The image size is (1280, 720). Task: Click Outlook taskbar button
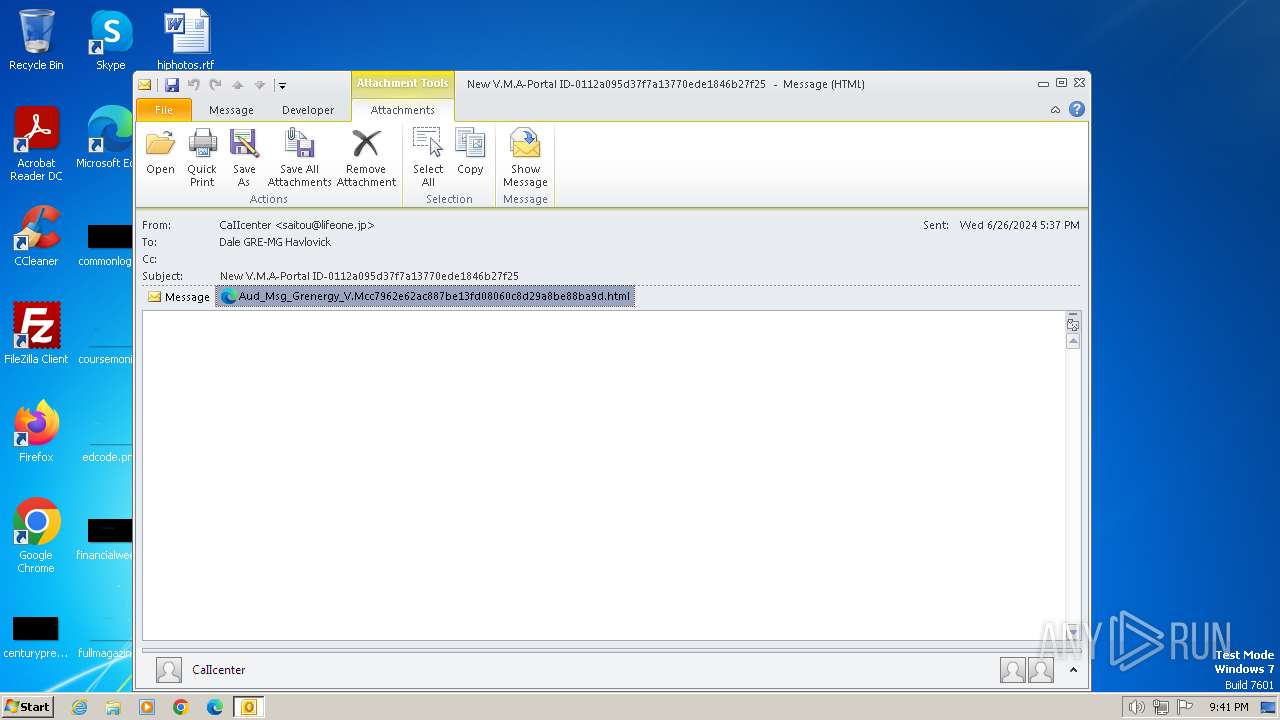[249, 707]
